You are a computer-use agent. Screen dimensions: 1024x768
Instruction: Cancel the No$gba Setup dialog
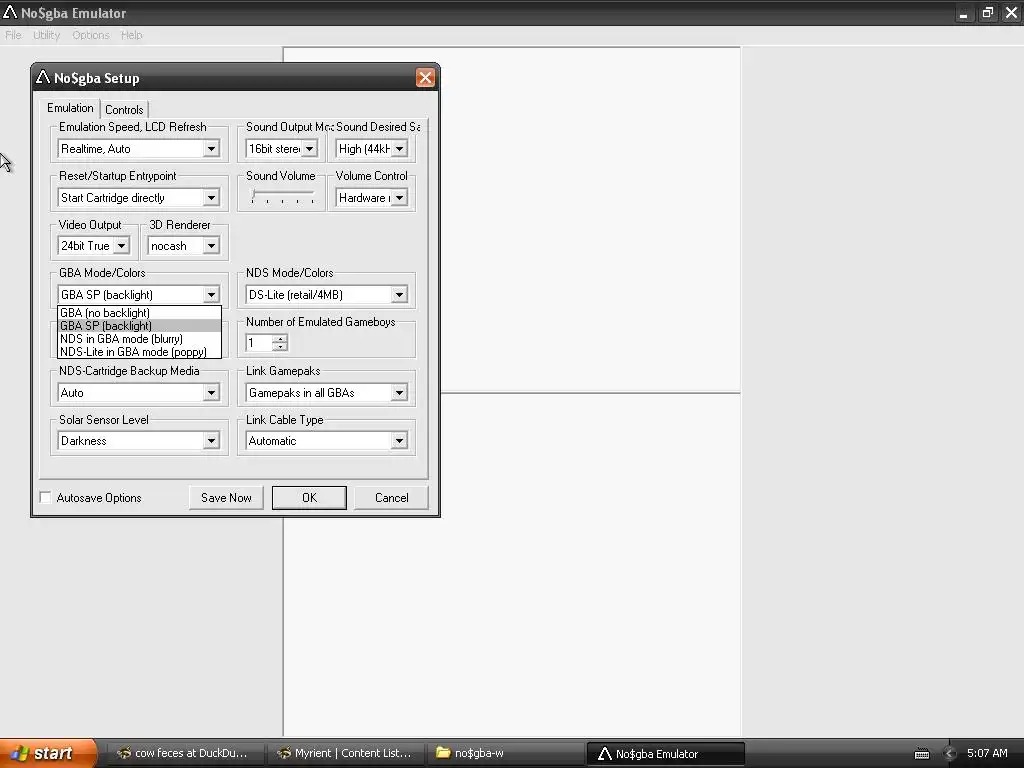[x=391, y=498]
